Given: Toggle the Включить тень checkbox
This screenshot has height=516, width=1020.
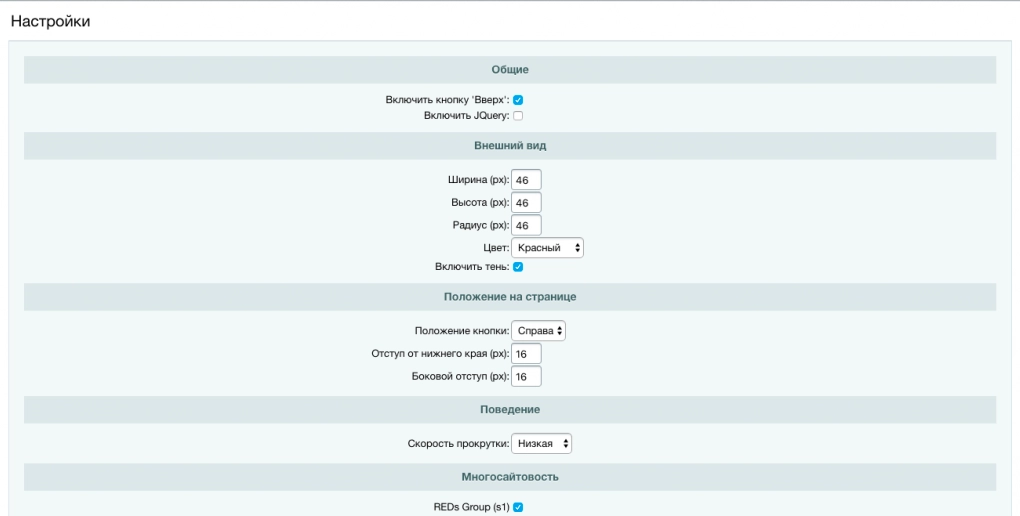Looking at the screenshot, I should [x=518, y=267].
